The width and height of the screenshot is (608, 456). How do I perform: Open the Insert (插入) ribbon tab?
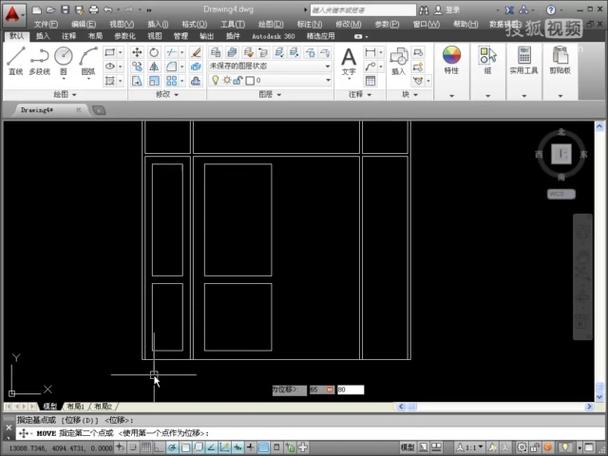click(x=43, y=36)
